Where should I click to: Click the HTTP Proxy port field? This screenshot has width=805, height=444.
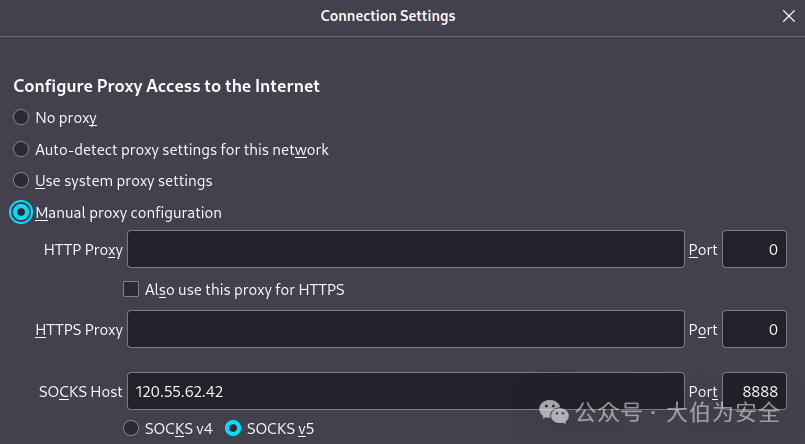[754, 249]
